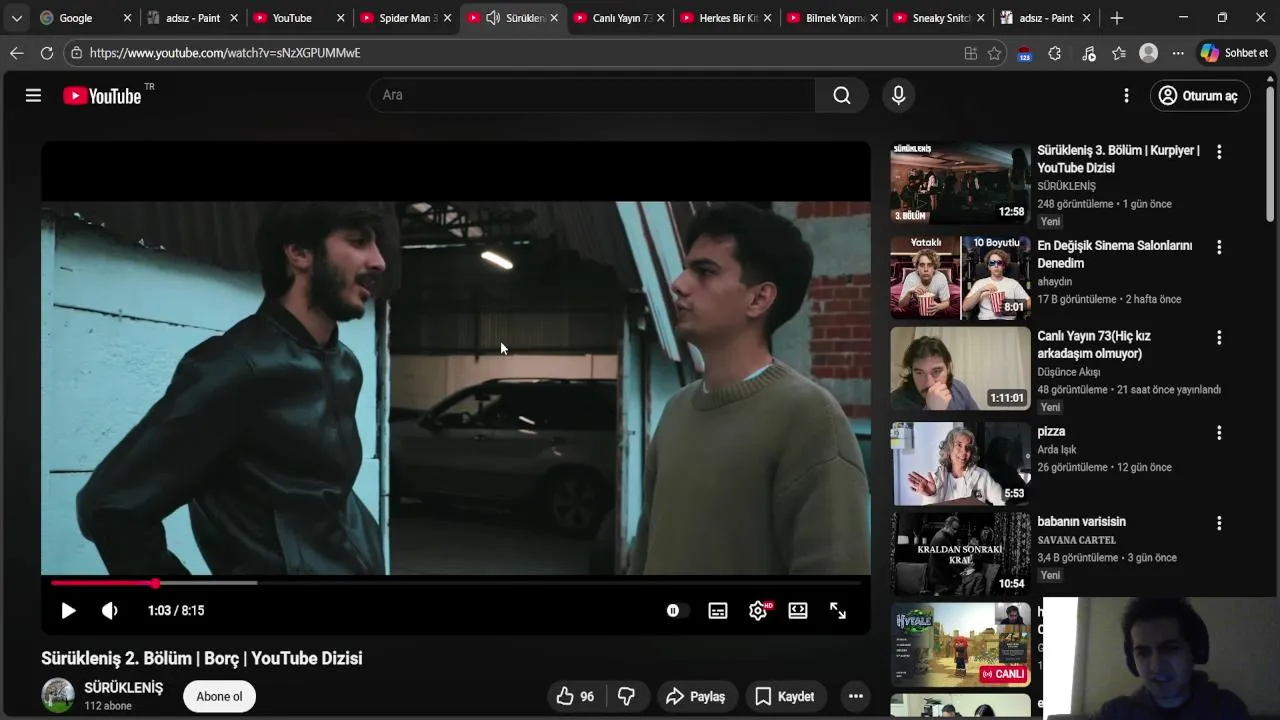Open options for En Değişik Sinema video
This screenshot has width=1280, height=720.
click(x=1219, y=247)
